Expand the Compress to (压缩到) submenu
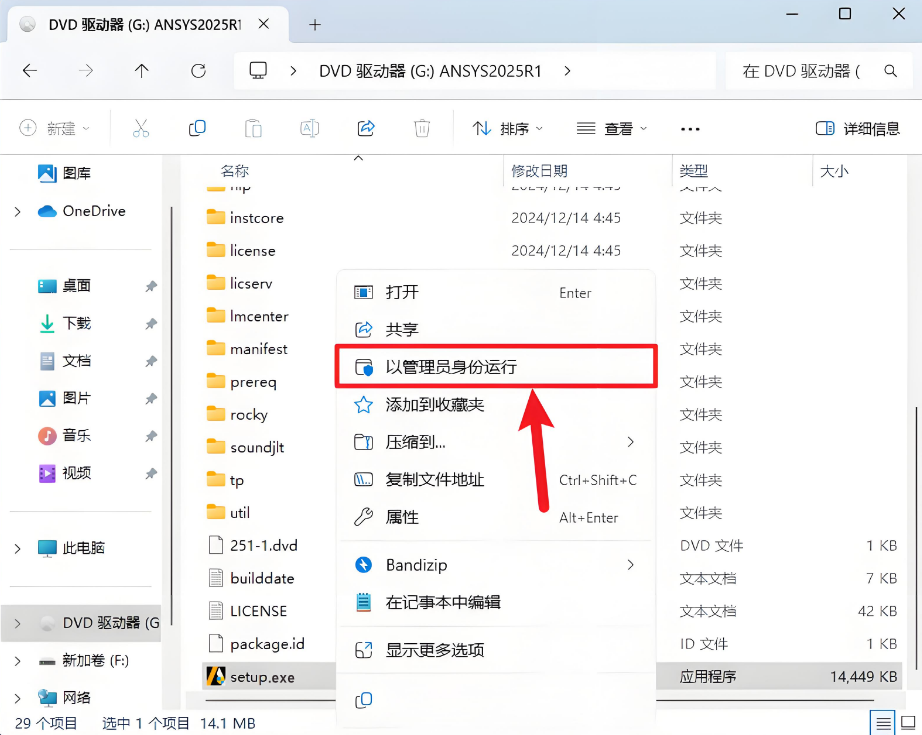Viewport: 922px width, 735px height. tap(630, 442)
